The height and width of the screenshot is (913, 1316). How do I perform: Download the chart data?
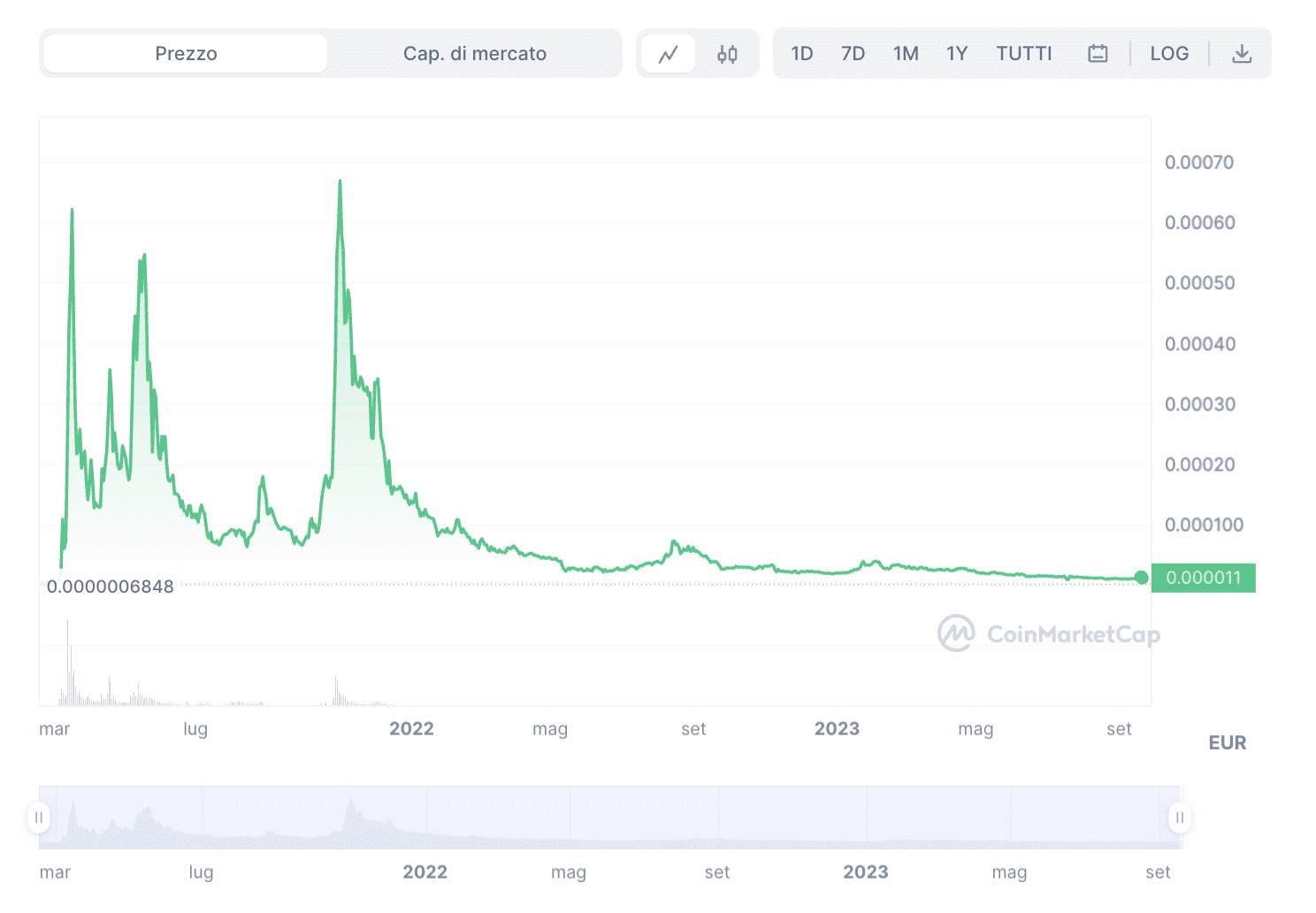(1242, 53)
